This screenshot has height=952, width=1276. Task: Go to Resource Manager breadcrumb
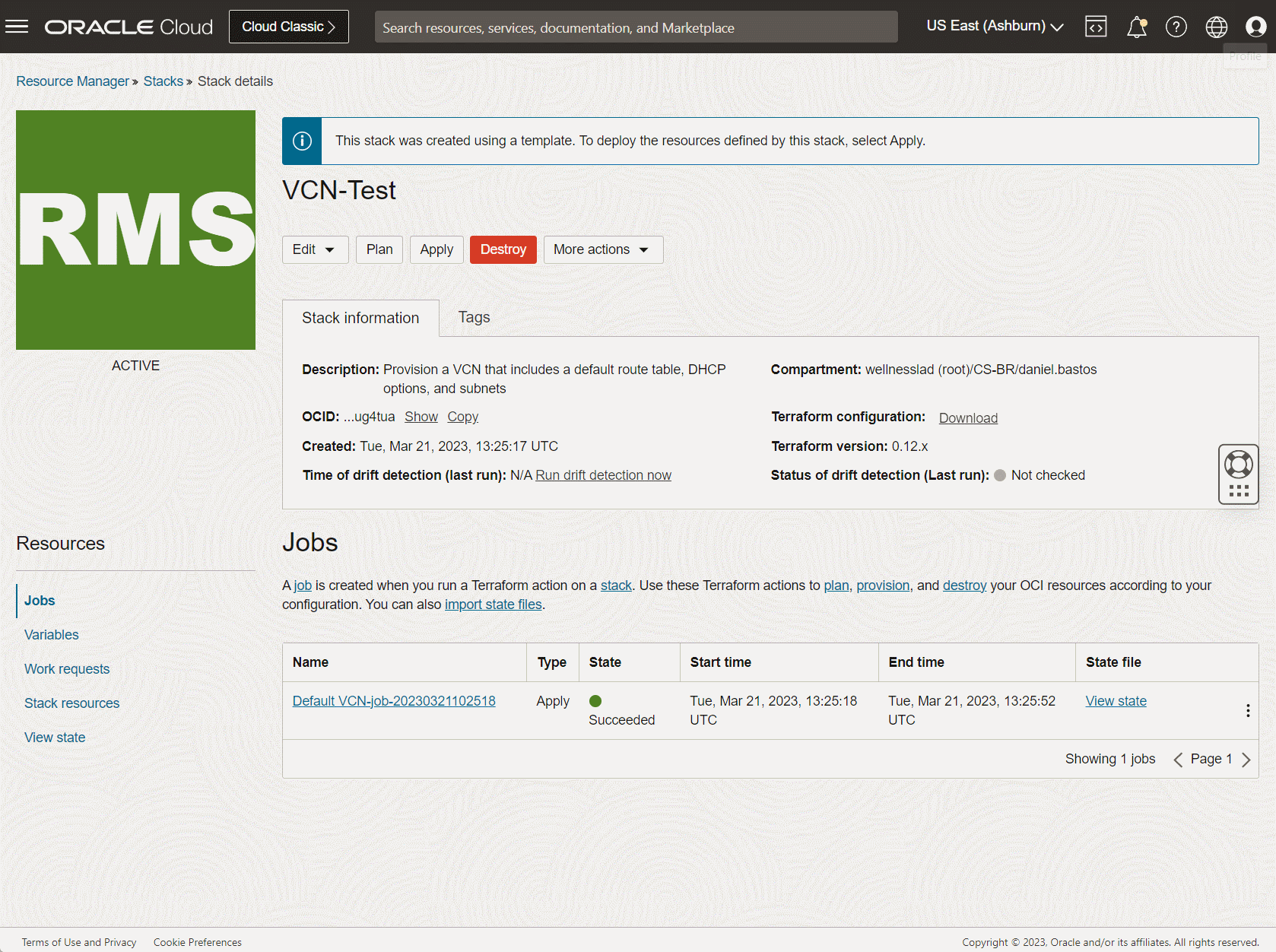click(72, 81)
